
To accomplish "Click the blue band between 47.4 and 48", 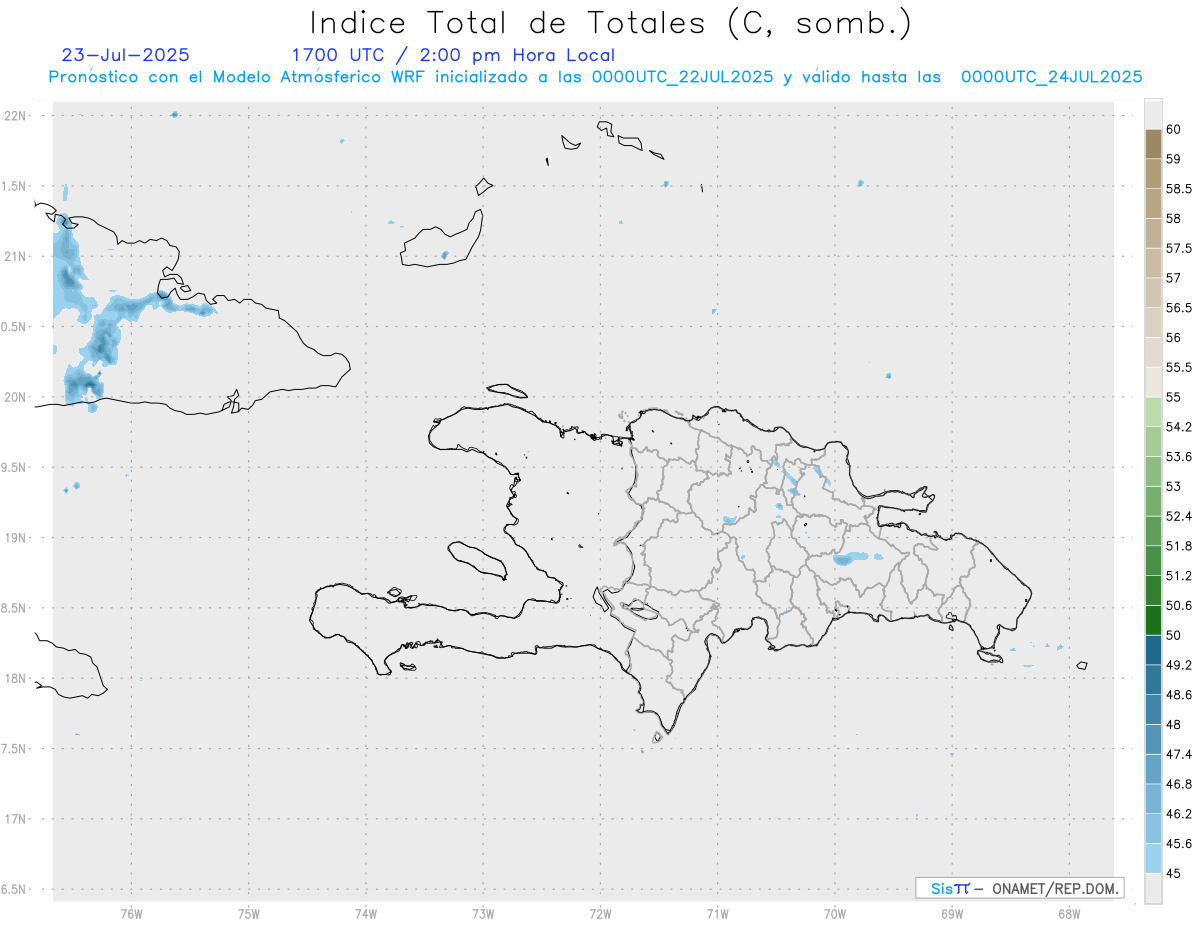I will pyautogui.click(x=1153, y=739).
